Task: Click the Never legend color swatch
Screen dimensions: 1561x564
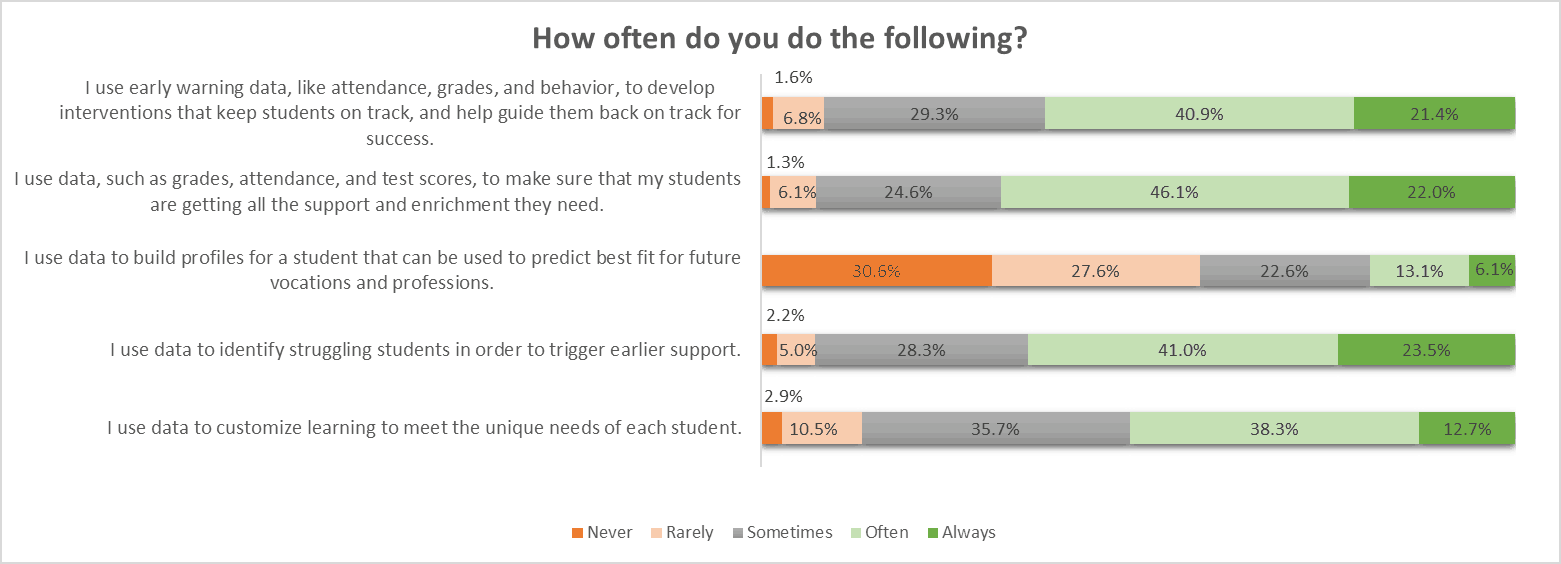Action: (575, 533)
